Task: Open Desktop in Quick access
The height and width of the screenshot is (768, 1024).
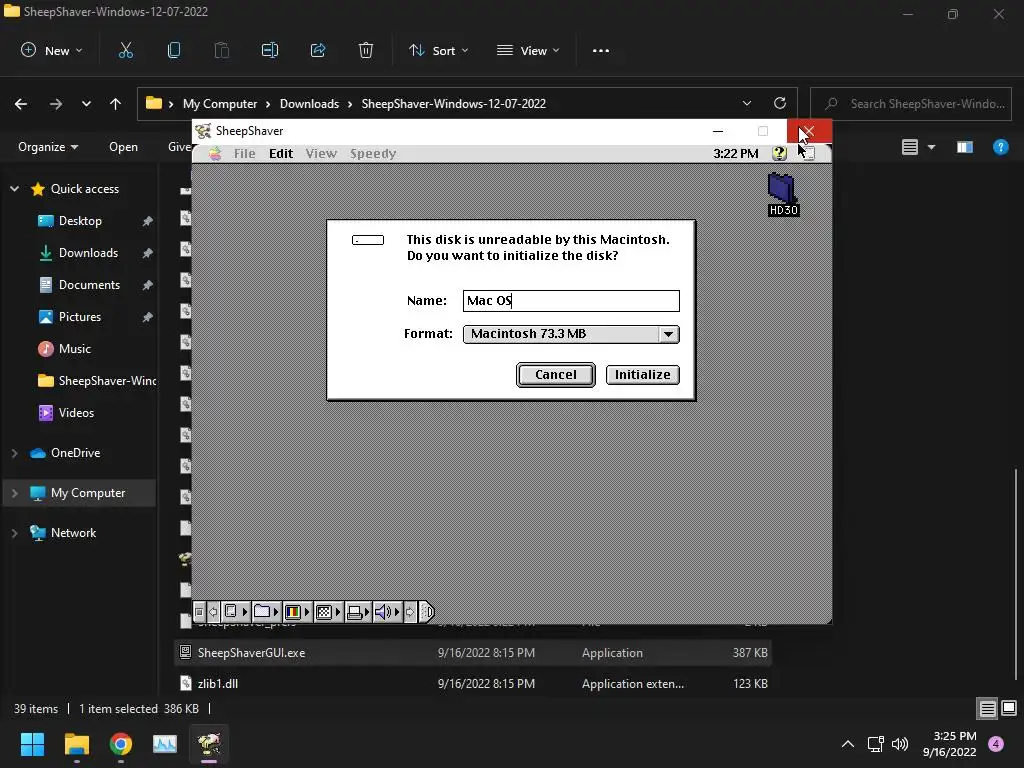Action: tap(80, 221)
